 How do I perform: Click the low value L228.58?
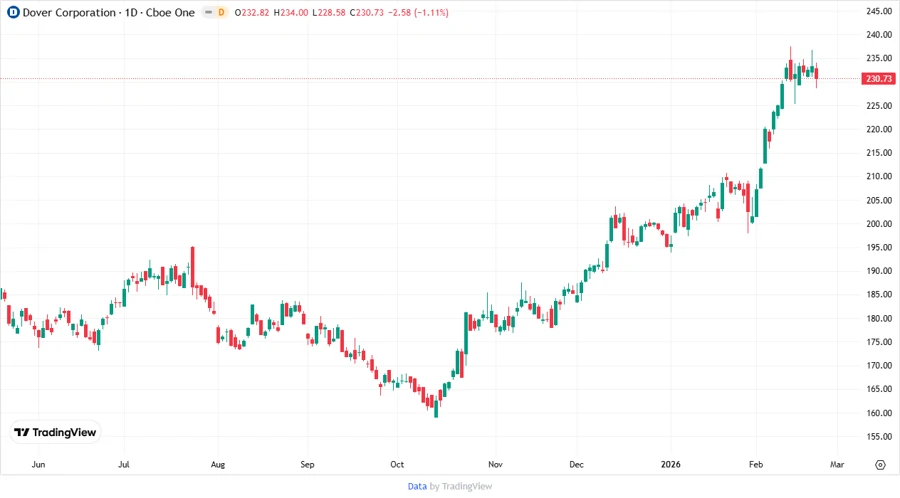(329, 12)
